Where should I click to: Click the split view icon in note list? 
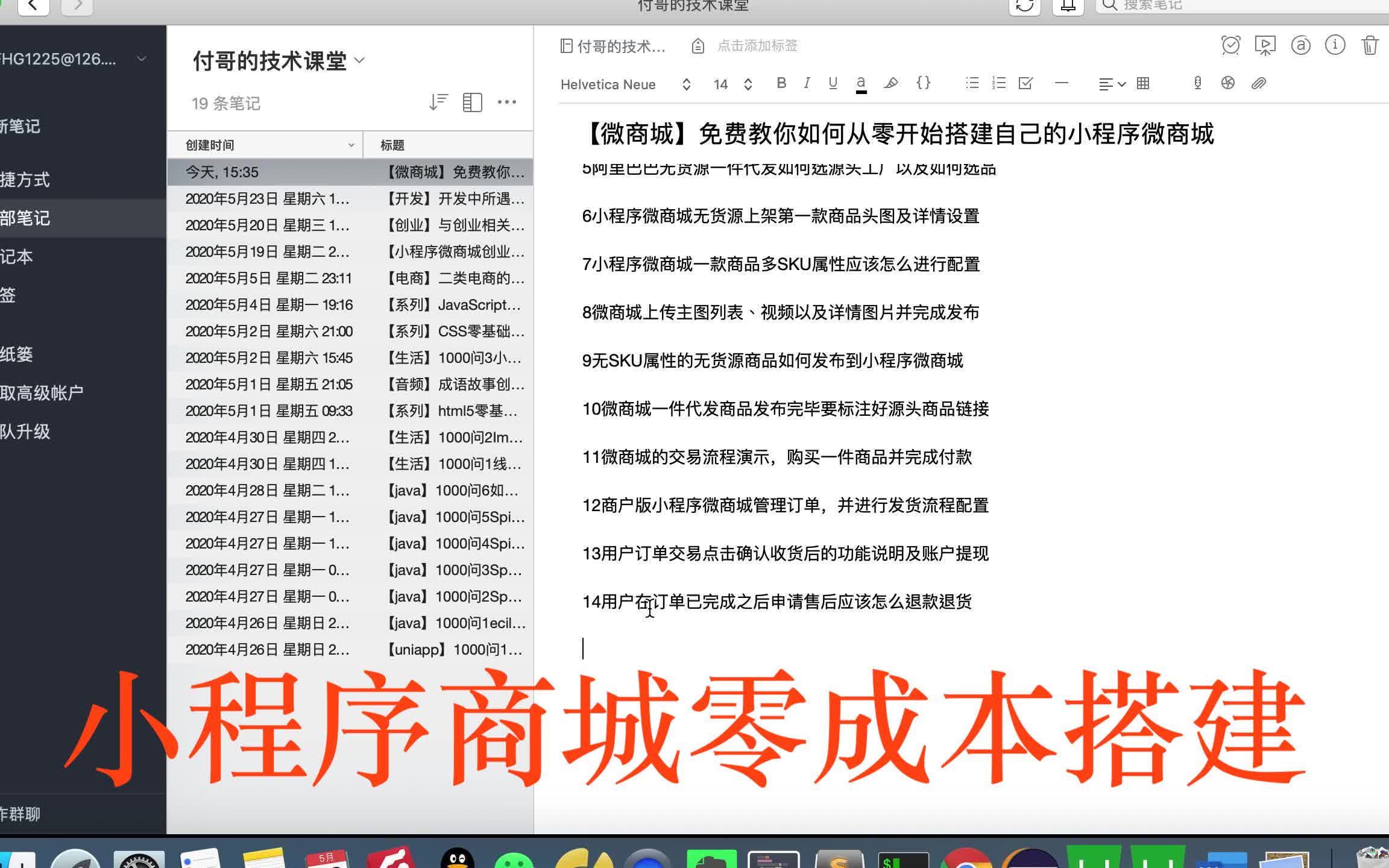pyautogui.click(x=471, y=102)
